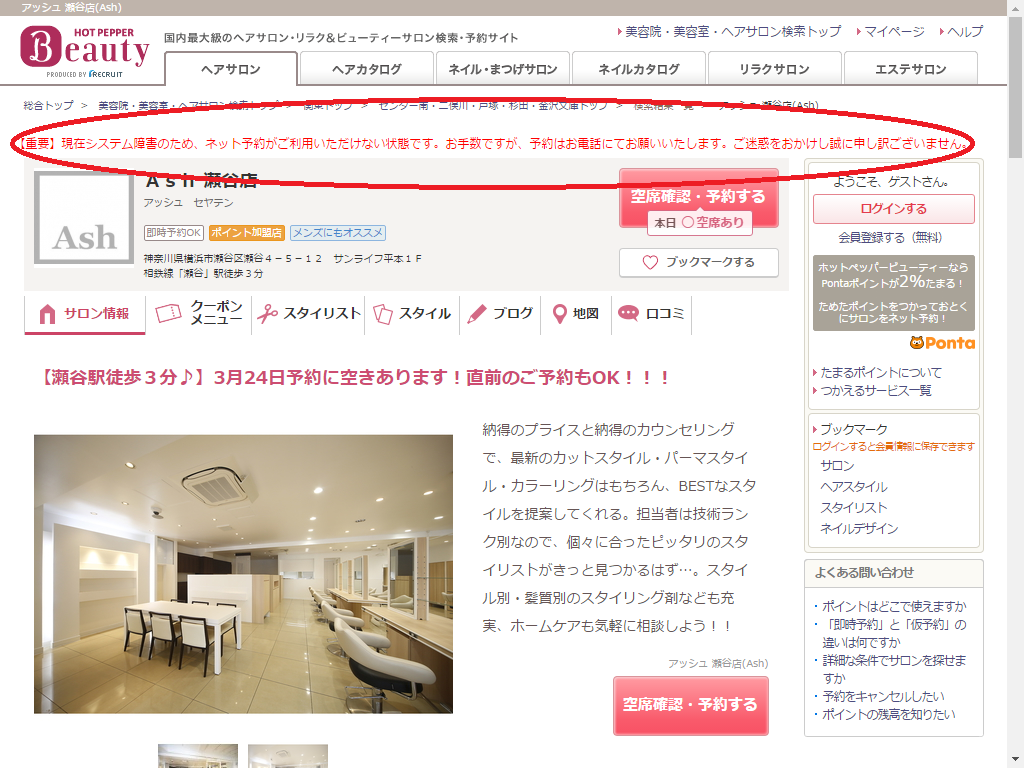Click the 即時予約OK tag
This screenshot has width=1024, height=768.
[x=174, y=233]
